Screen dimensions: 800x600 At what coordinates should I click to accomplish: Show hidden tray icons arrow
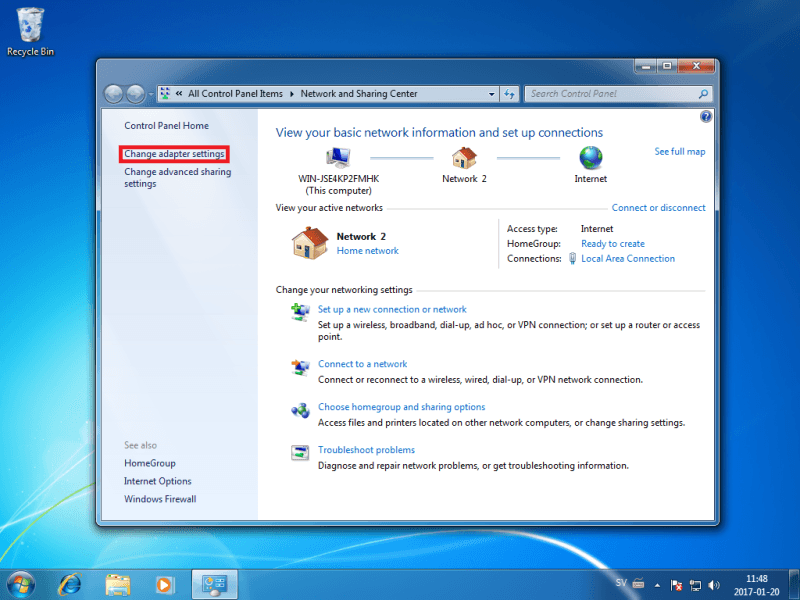tap(658, 585)
